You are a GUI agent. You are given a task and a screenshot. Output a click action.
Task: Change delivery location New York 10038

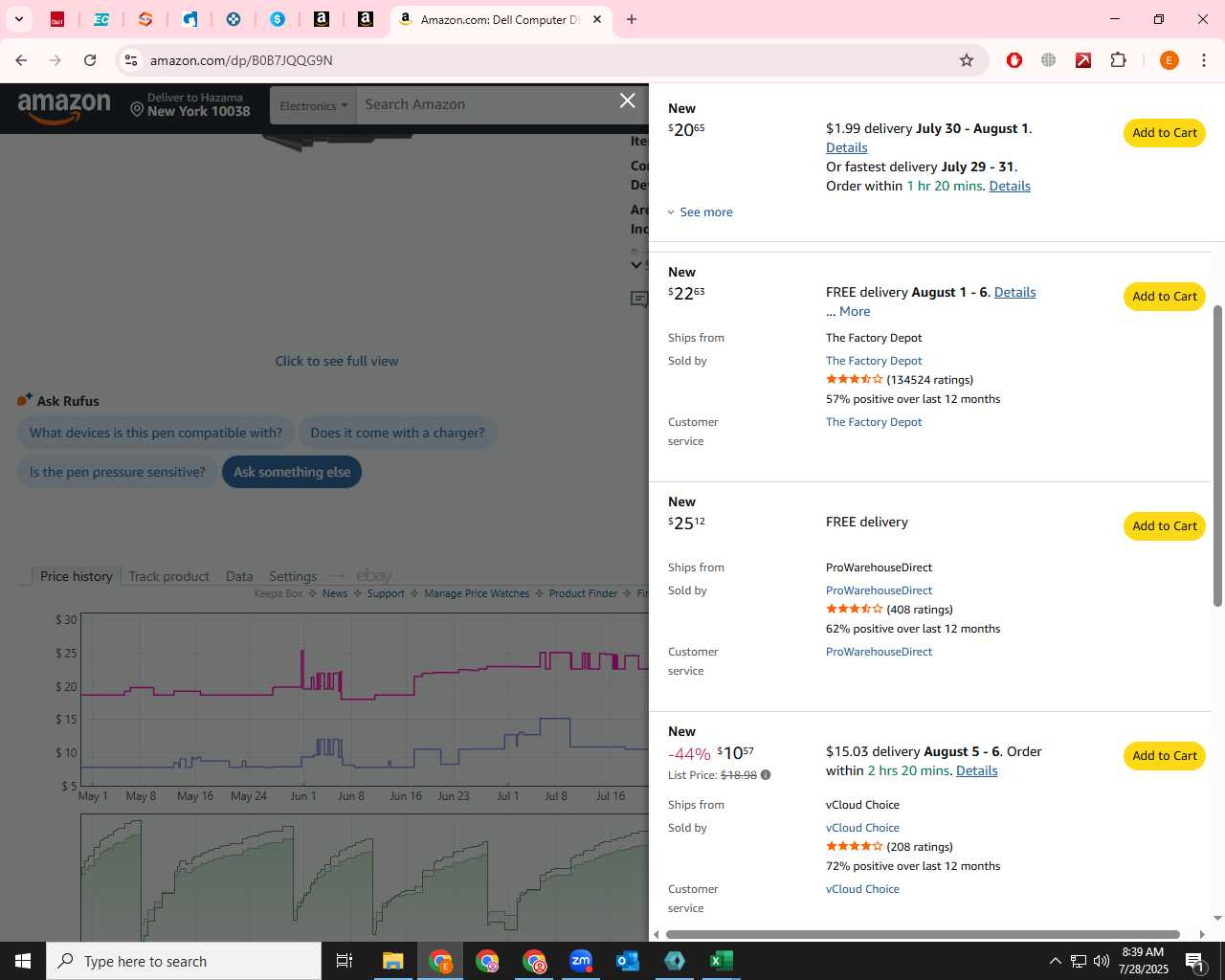190,104
